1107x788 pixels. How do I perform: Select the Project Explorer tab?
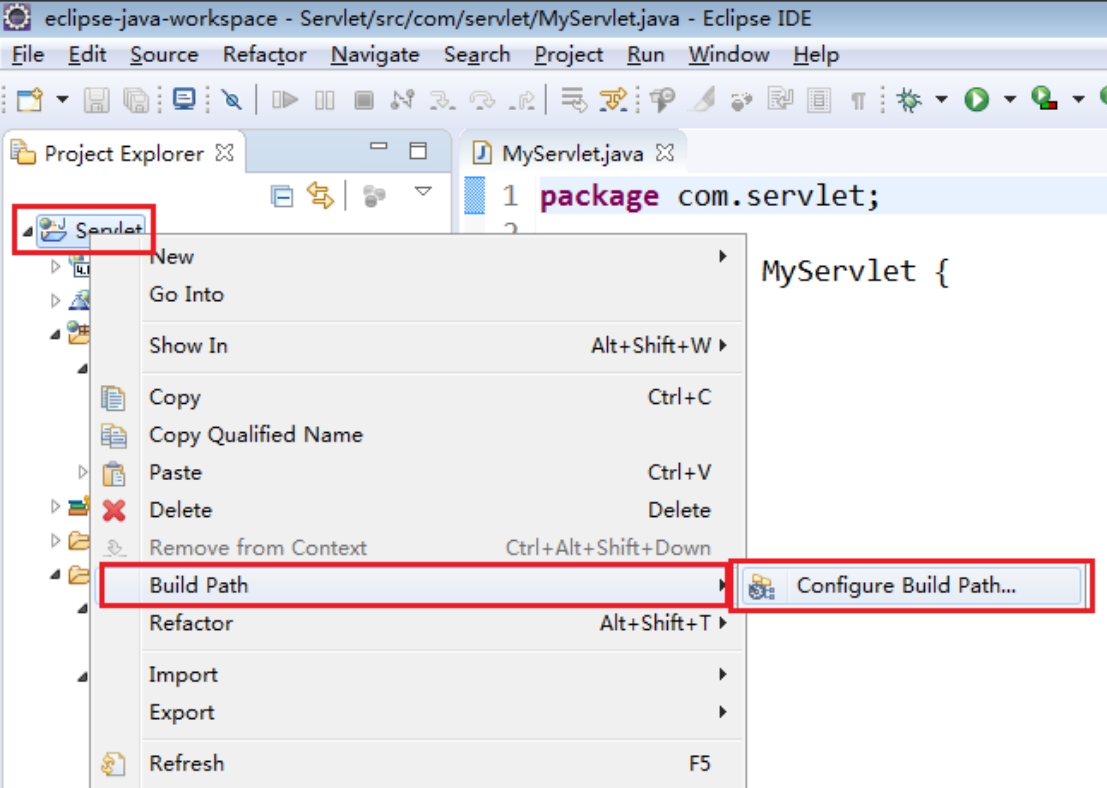coord(124,154)
